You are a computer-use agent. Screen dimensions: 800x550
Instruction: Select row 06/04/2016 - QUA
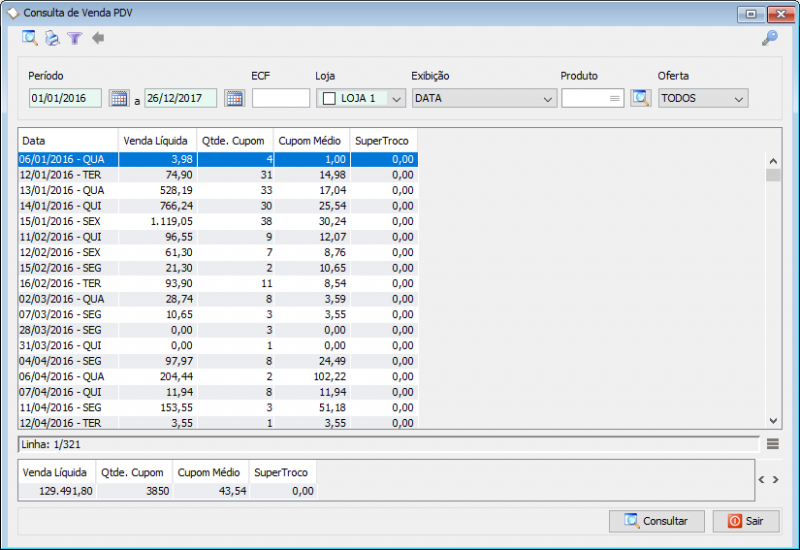tap(218, 377)
